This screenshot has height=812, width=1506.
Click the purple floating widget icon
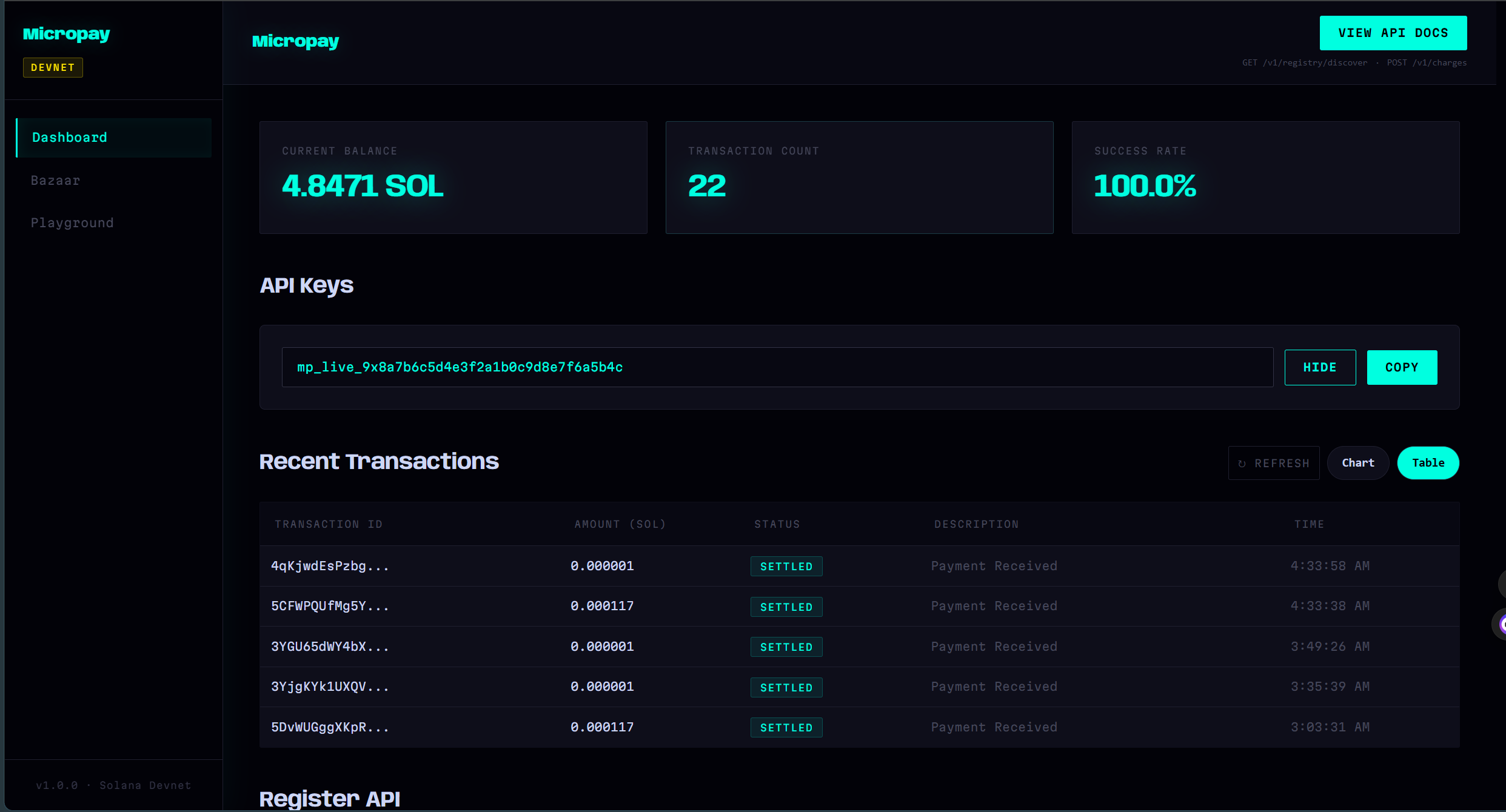[x=1501, y=624]
